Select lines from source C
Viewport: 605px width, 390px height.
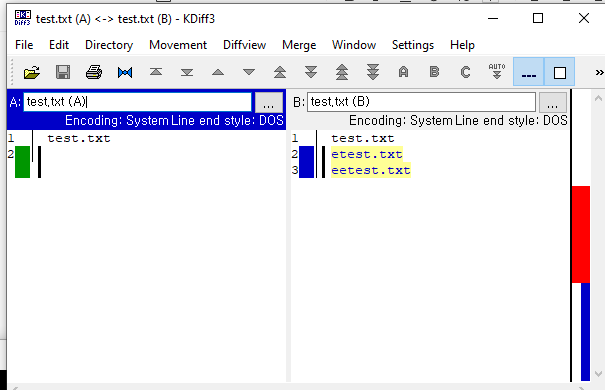tap(466, 72)
